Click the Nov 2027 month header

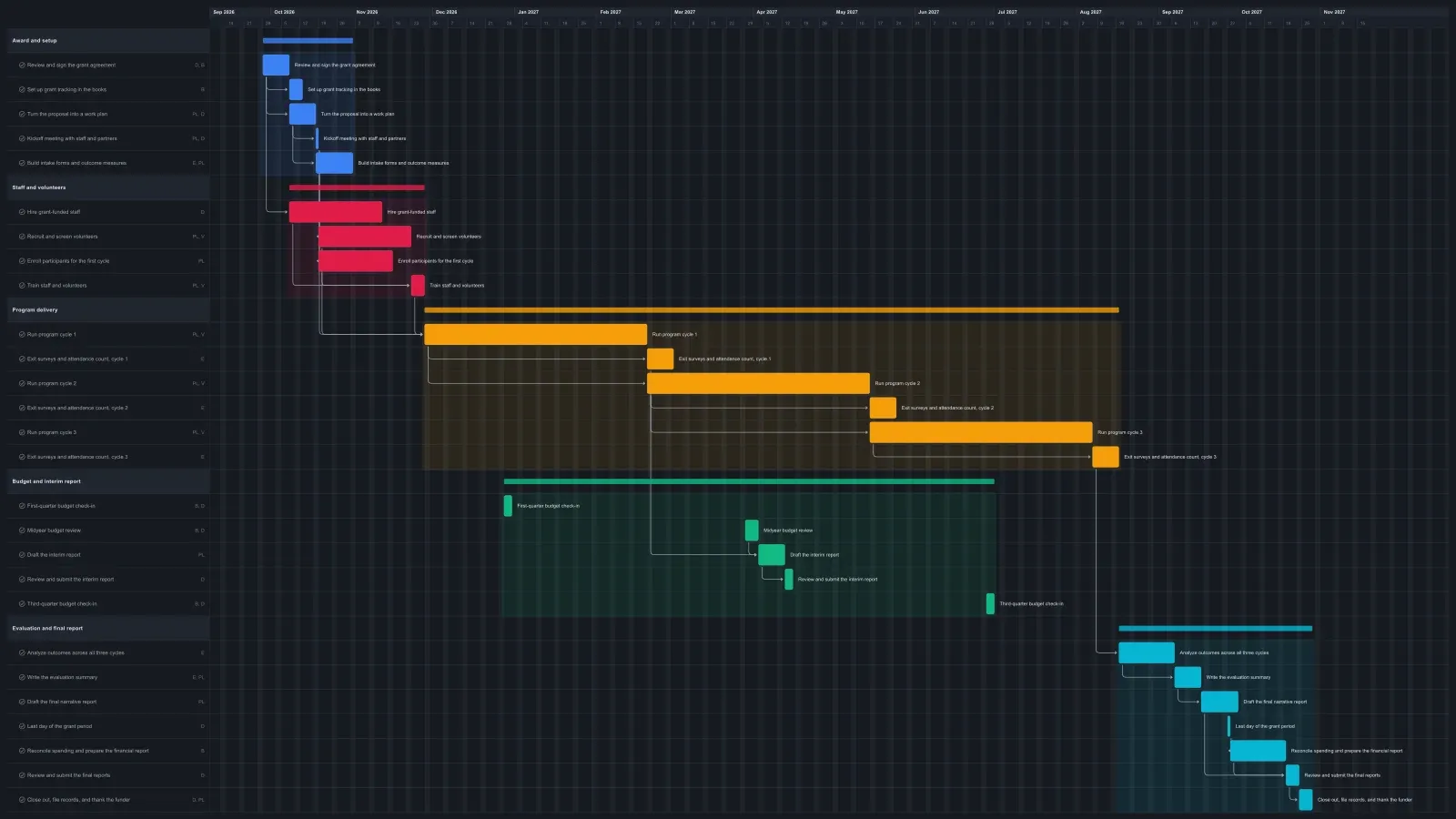[1334, 13]
